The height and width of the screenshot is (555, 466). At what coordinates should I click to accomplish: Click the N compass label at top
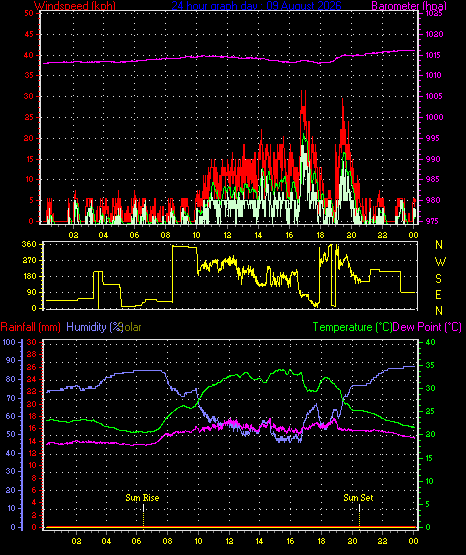pos(439,245)
